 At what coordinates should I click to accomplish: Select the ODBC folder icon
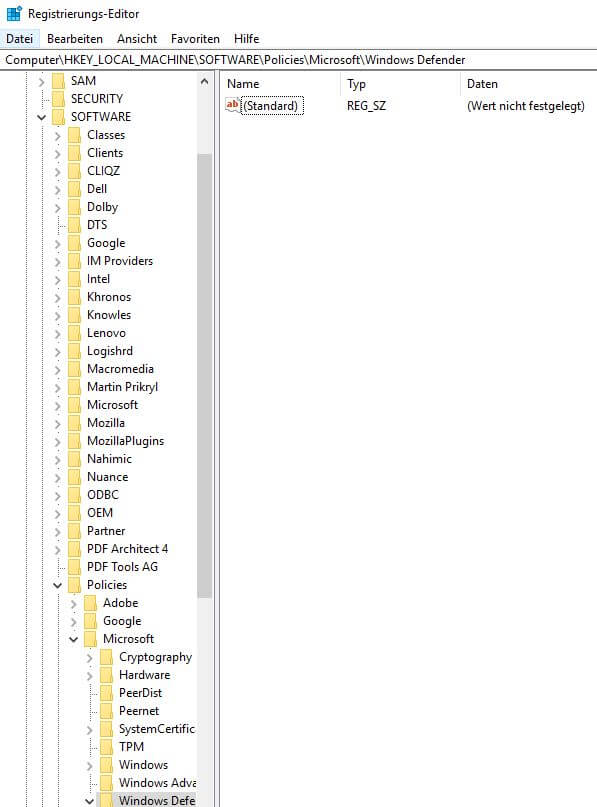point(75,495)
